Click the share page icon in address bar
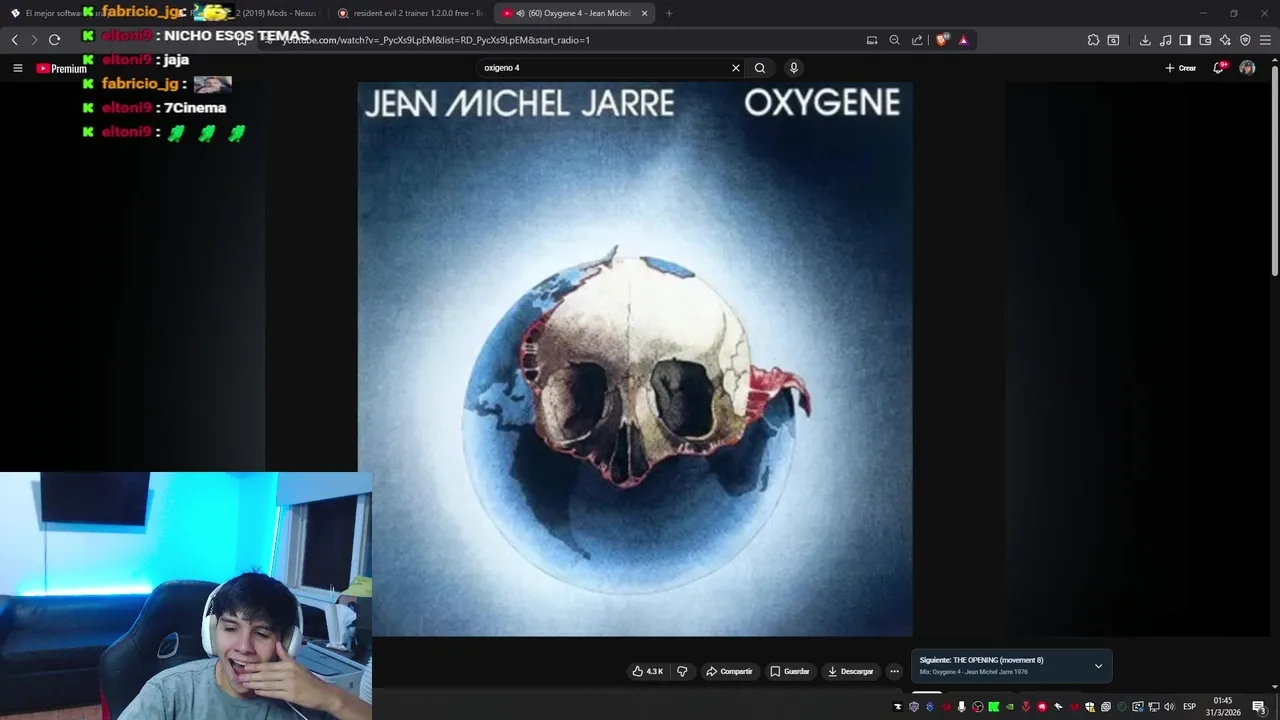 [917, 40]
